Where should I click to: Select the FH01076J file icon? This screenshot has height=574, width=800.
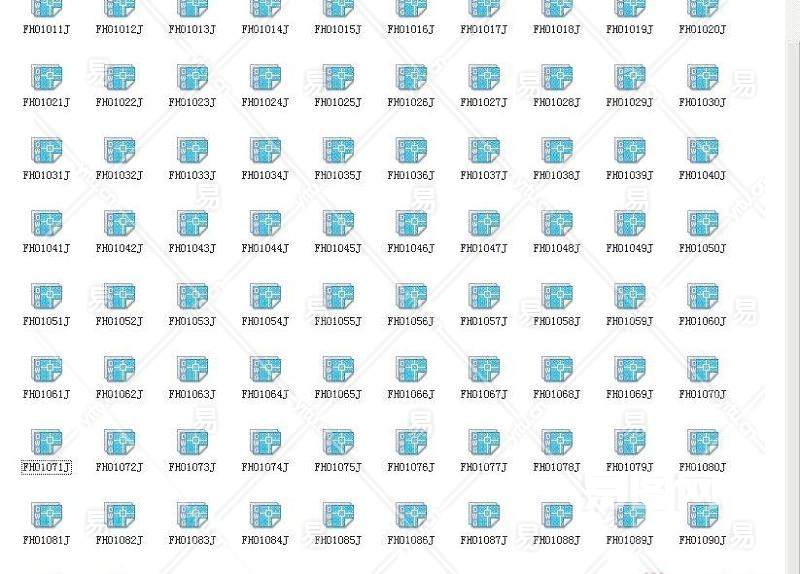pyautogui.click(x=411, y=442)
